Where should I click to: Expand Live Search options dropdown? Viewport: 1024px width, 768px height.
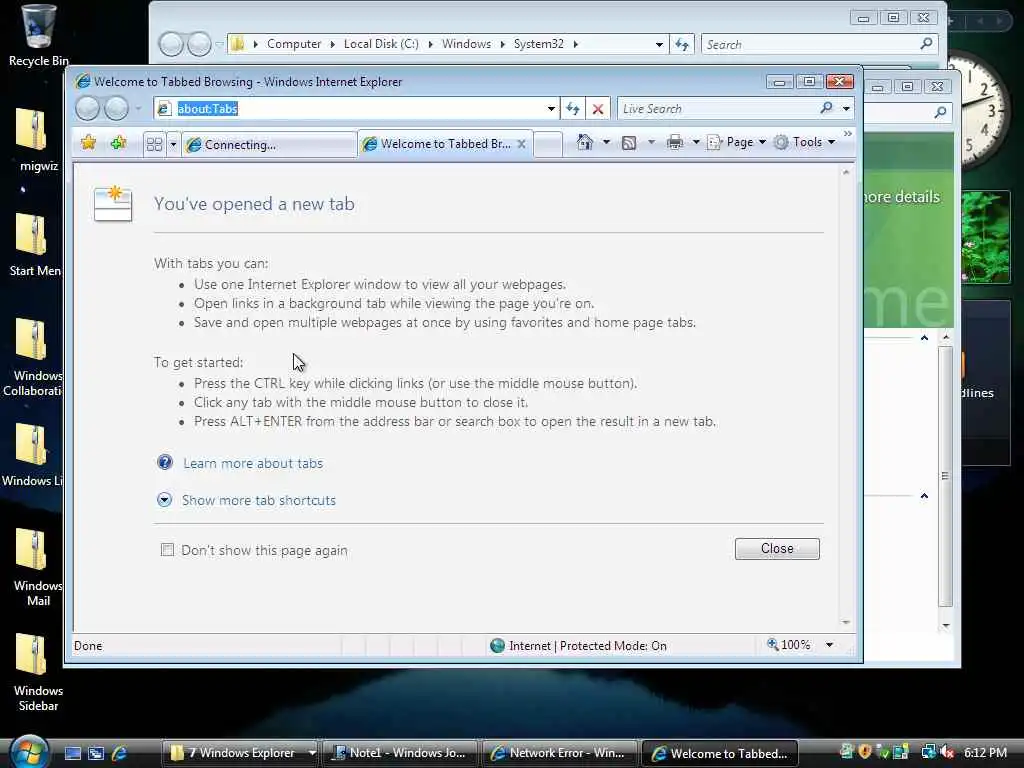point(846,109)
